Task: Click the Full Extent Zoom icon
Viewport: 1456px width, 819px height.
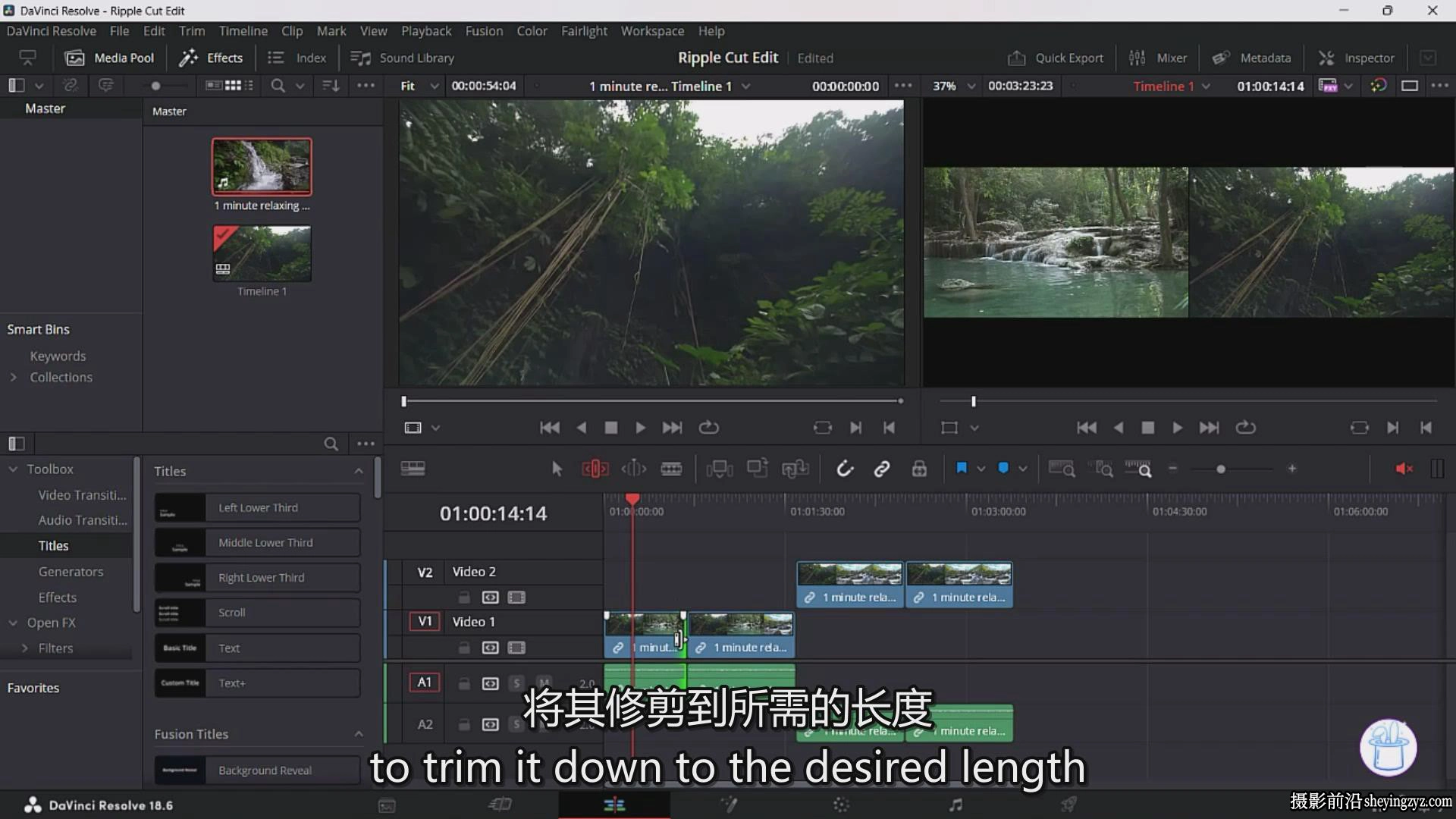Action: point(1062,469)
